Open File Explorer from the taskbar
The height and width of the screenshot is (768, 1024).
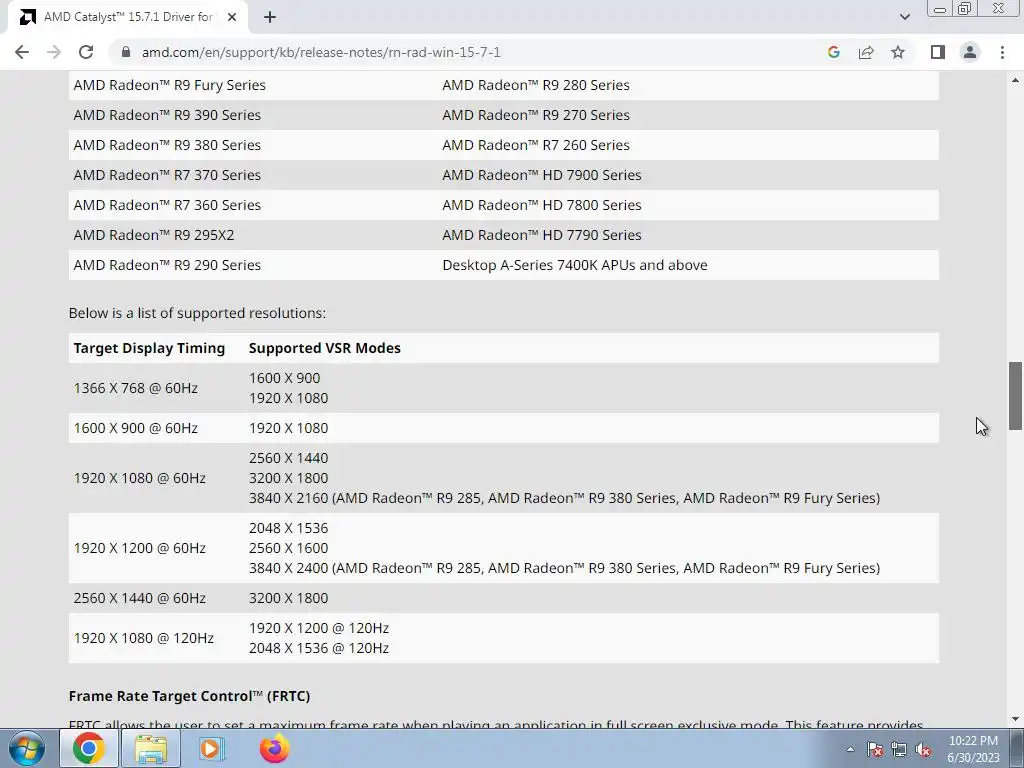[x=151, y=748]
